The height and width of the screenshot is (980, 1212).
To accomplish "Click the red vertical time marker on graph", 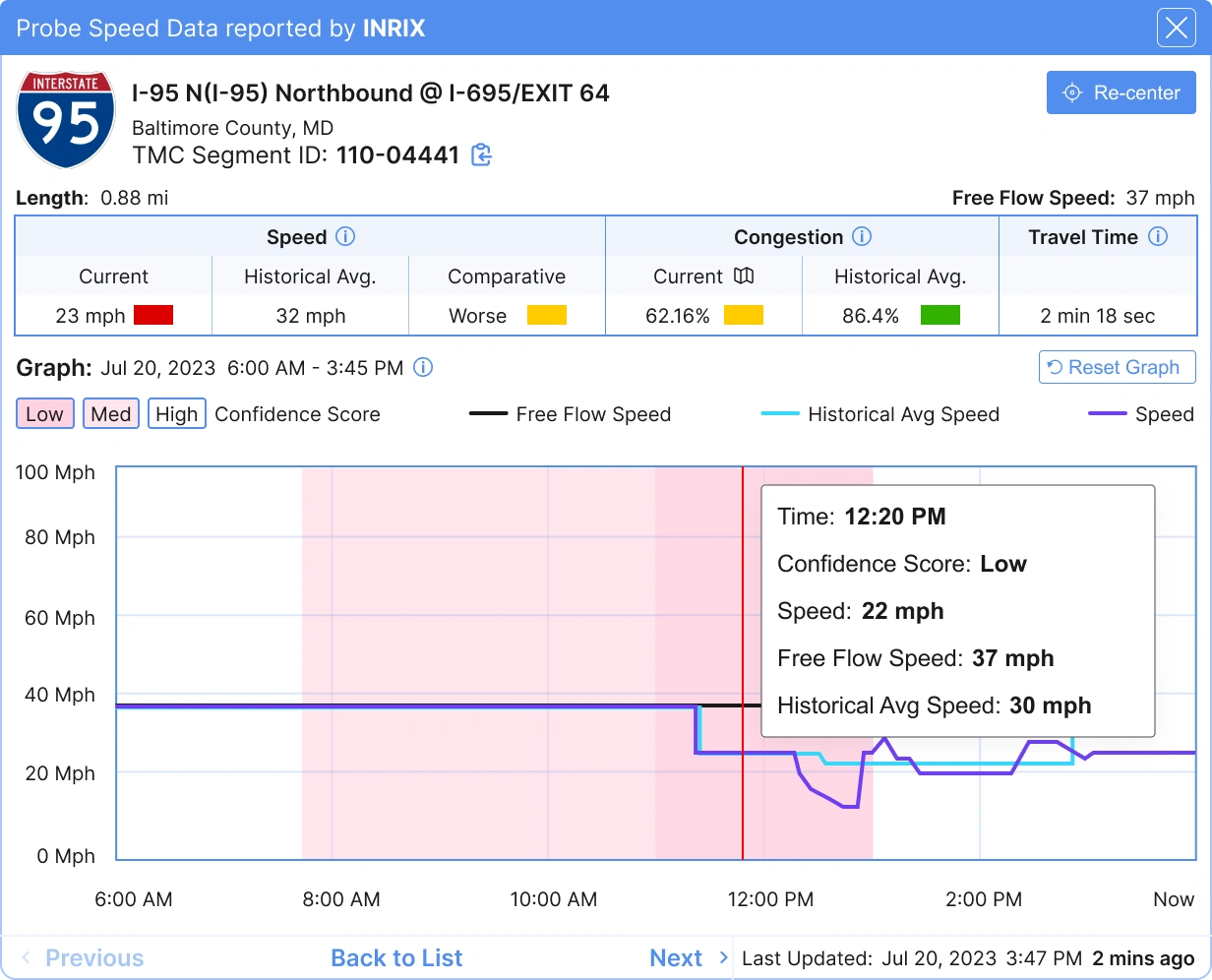I will pos(743,807).
